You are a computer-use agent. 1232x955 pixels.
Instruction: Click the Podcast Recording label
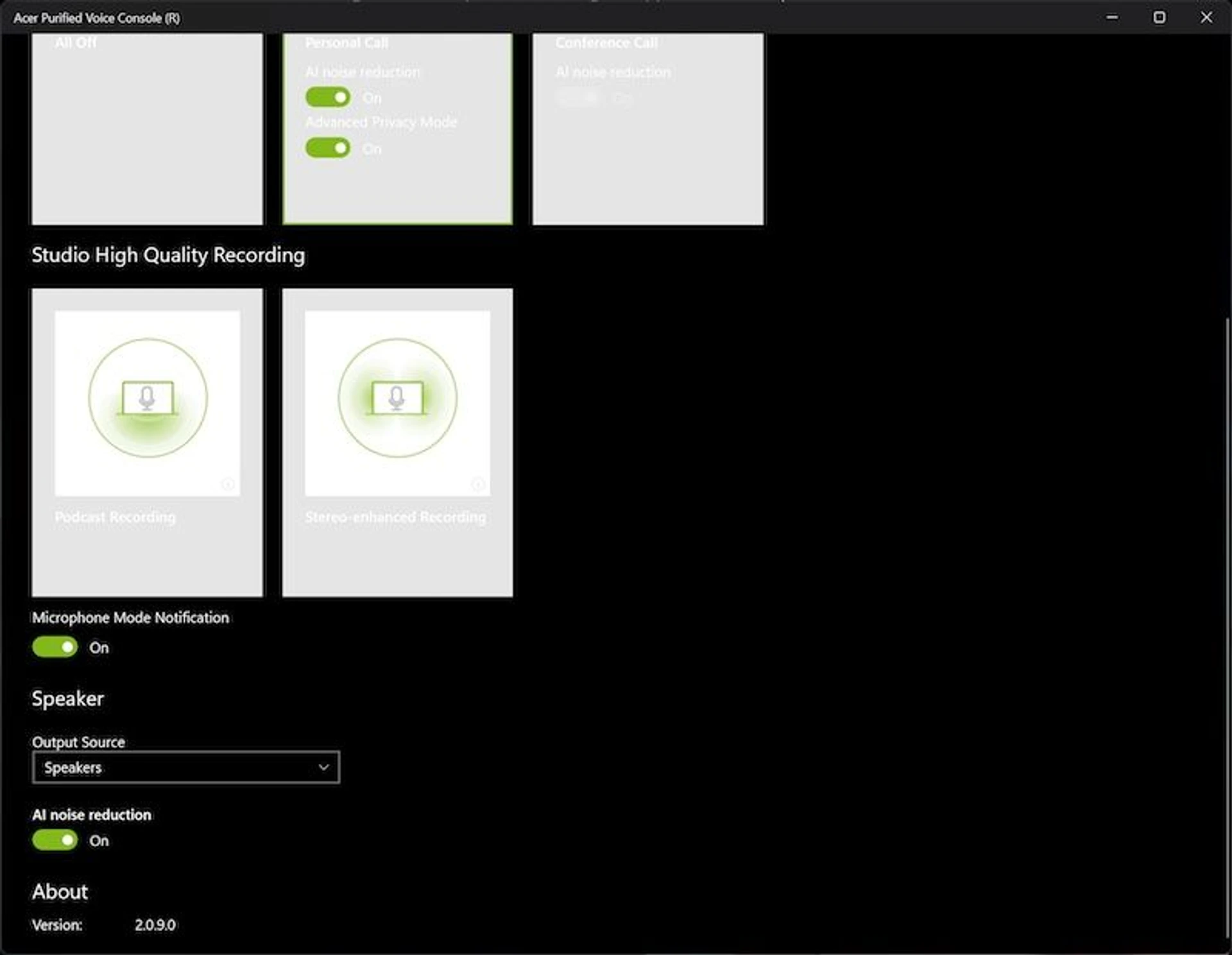coord(115,517)
